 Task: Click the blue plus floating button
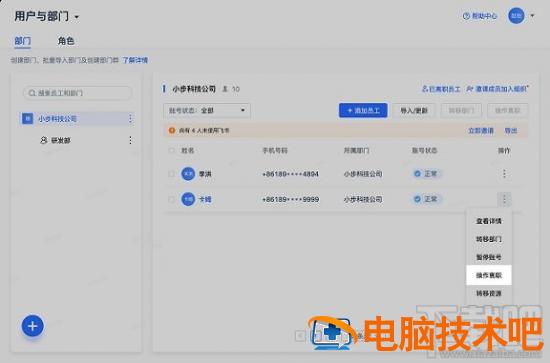pos(33,326)
